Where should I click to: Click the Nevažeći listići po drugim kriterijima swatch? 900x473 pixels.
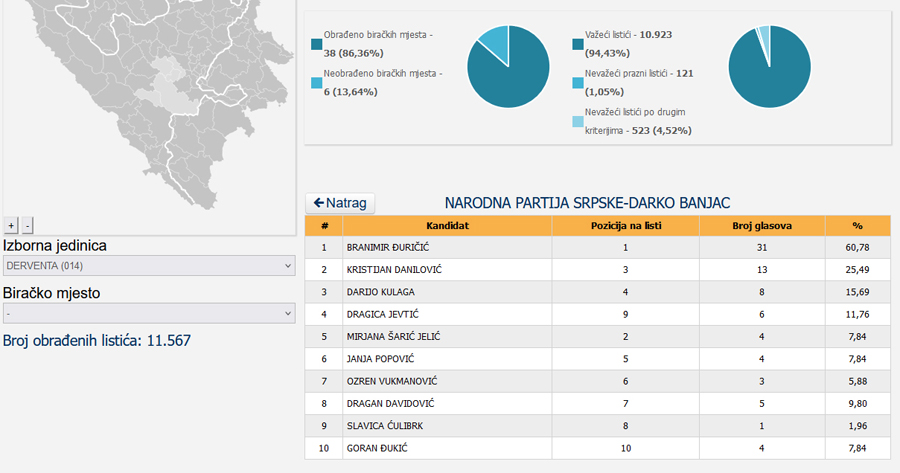578,121
